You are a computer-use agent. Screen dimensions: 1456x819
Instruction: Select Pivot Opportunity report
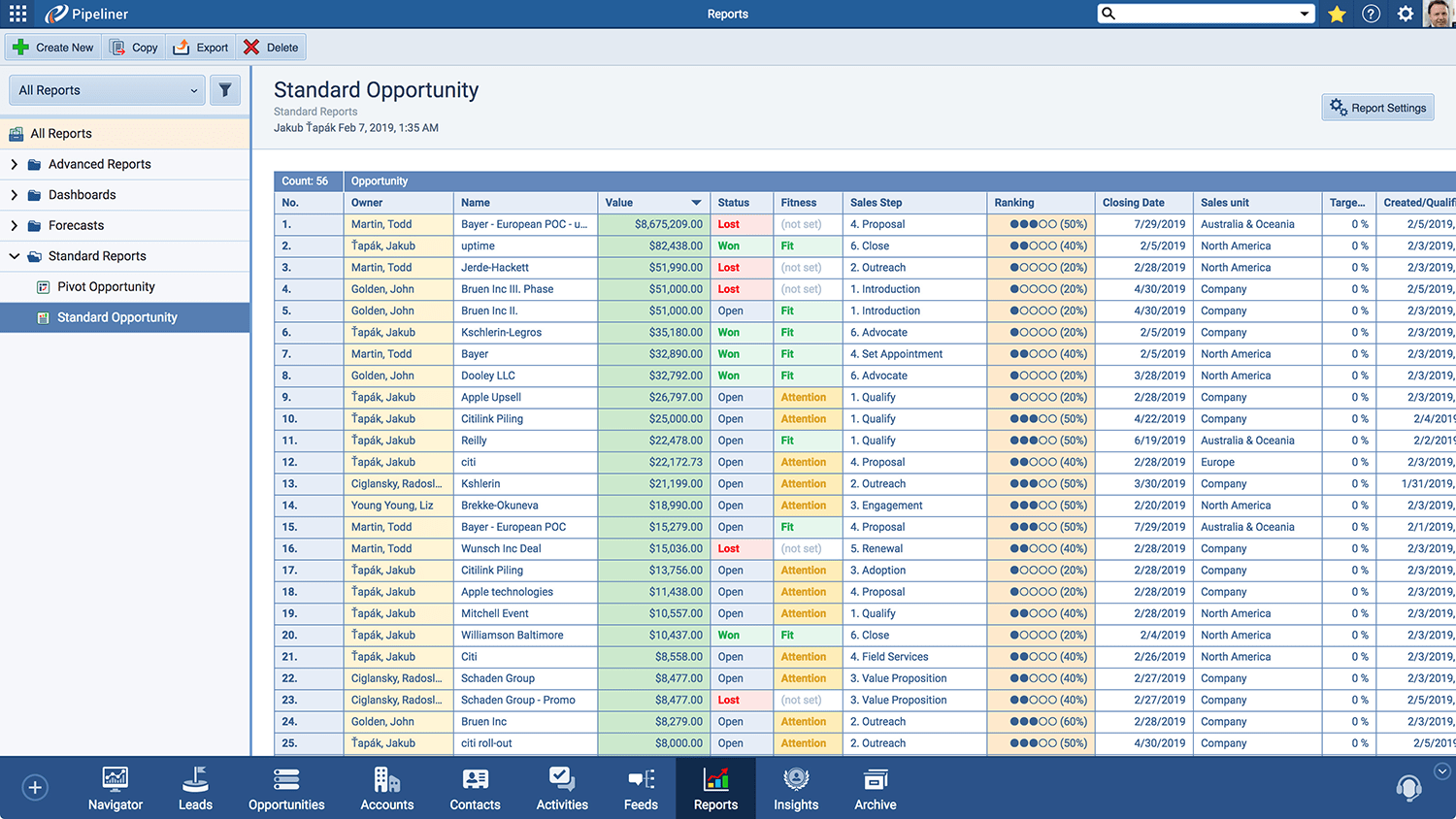click(x=106, y=286)
